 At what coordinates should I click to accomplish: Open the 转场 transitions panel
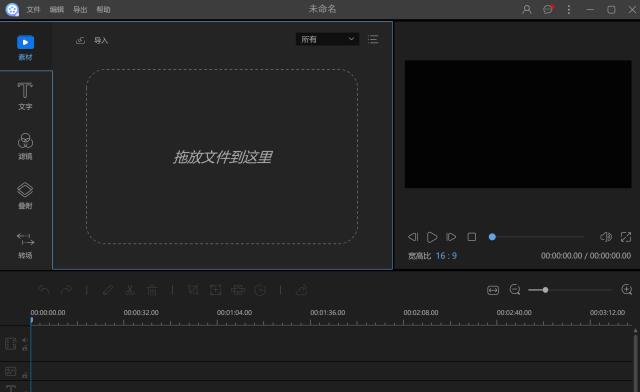(x=25, y=245)
